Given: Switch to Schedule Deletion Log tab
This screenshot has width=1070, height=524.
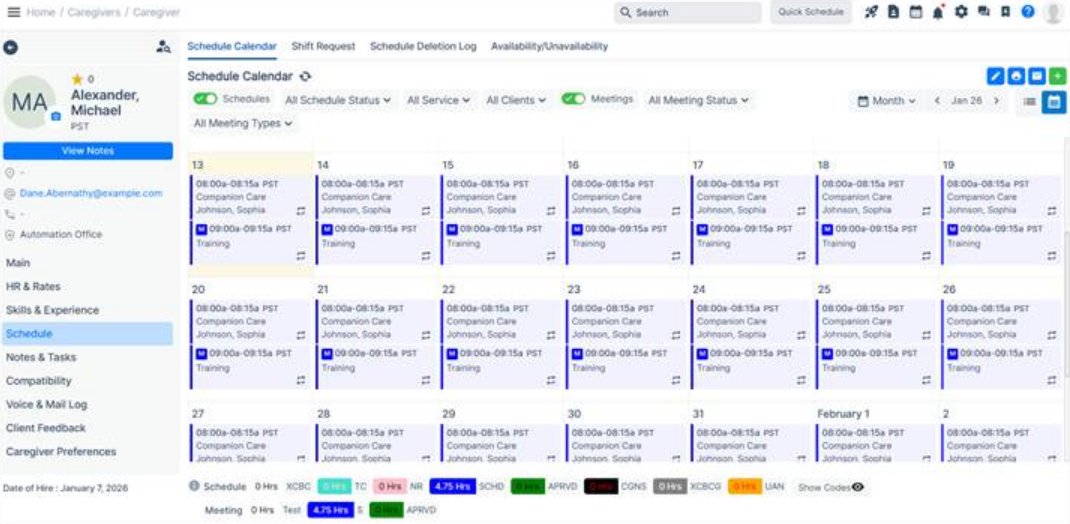Looking at the screenshot, I should coord(423,46).
